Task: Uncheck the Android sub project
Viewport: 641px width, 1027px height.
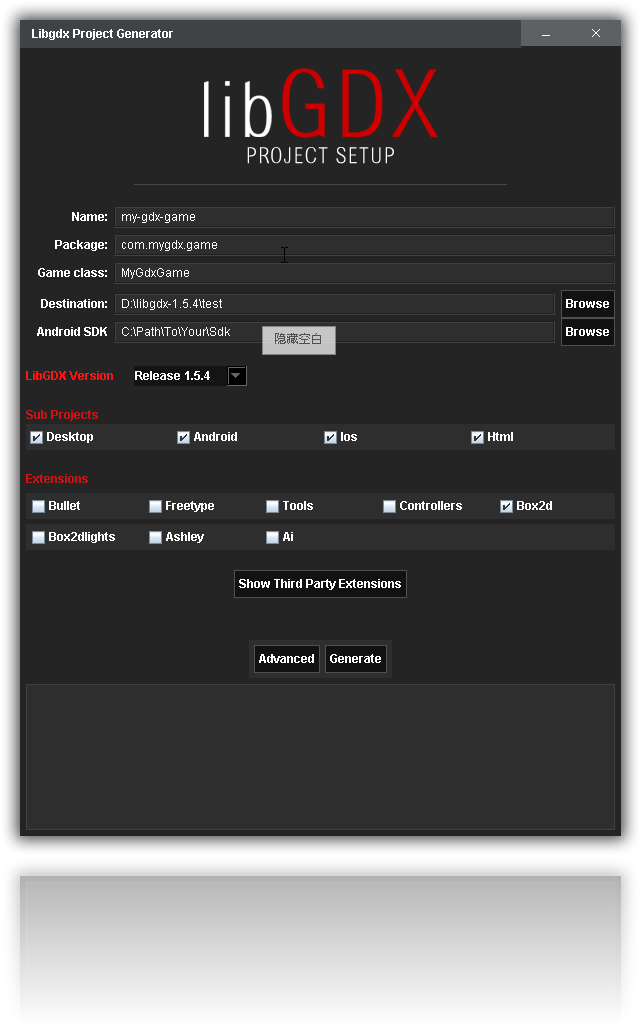Action: click(183, 438)
